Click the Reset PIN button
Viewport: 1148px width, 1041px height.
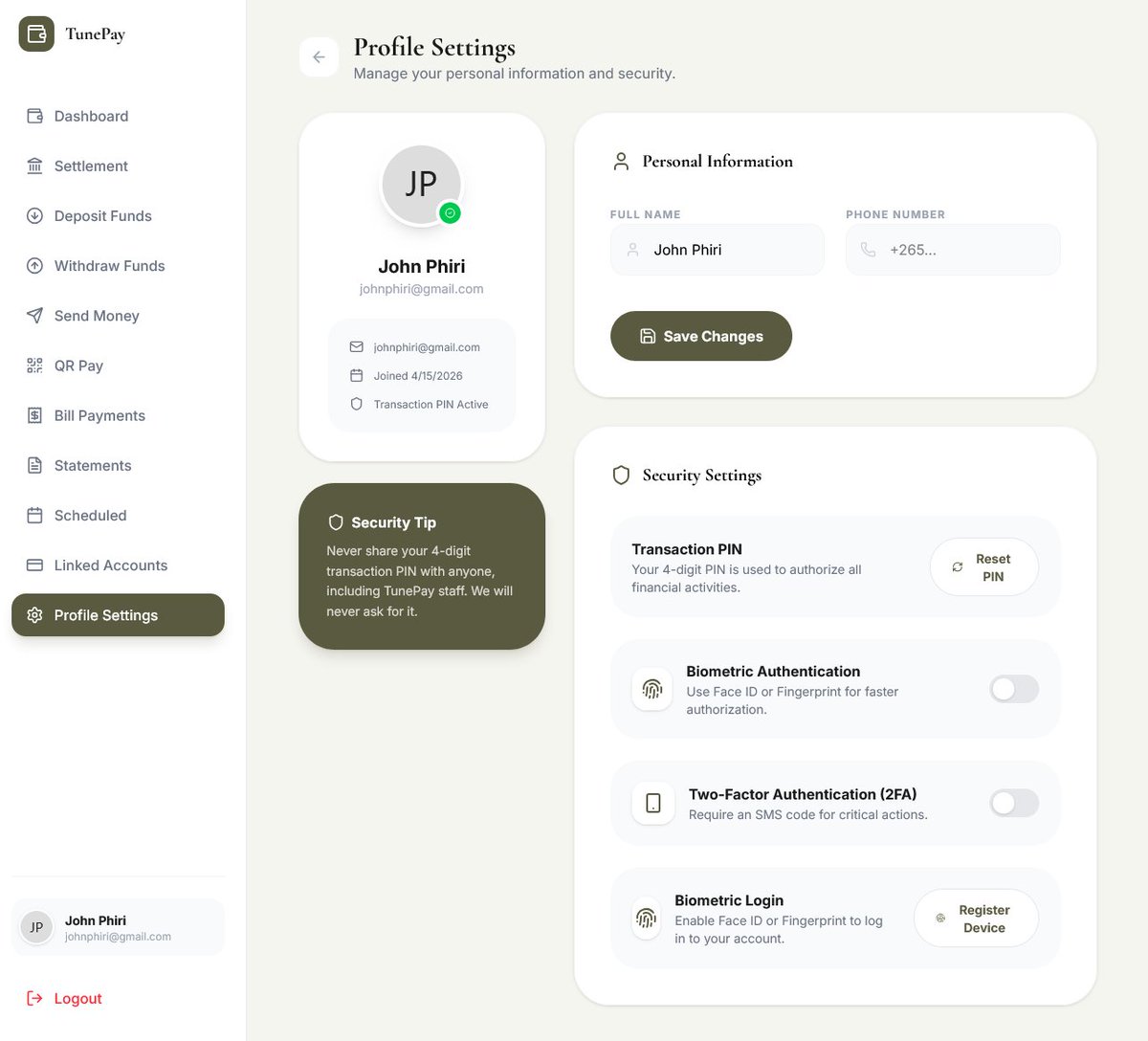pyautogui.click(x=984, y=567)
